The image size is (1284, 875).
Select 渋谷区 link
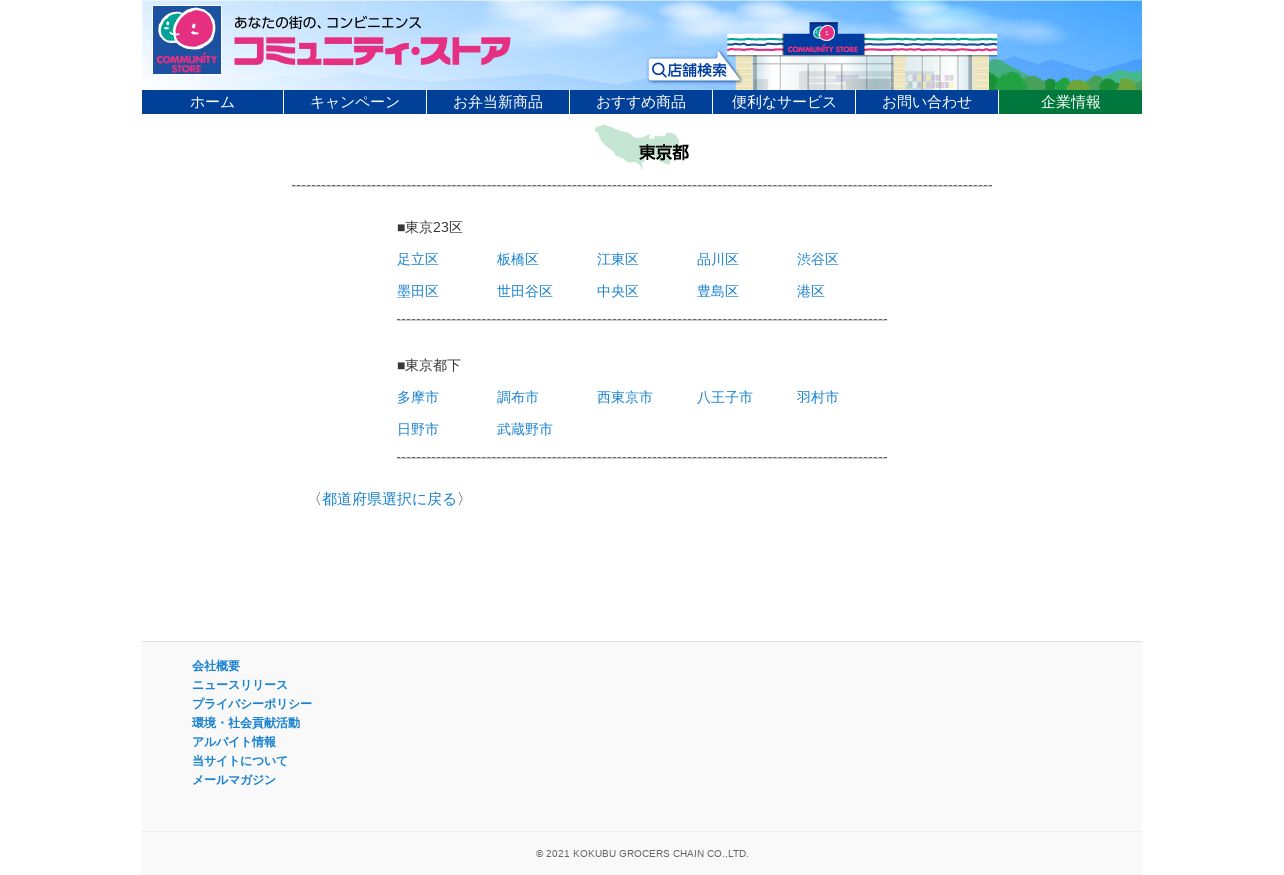(818, 259)
